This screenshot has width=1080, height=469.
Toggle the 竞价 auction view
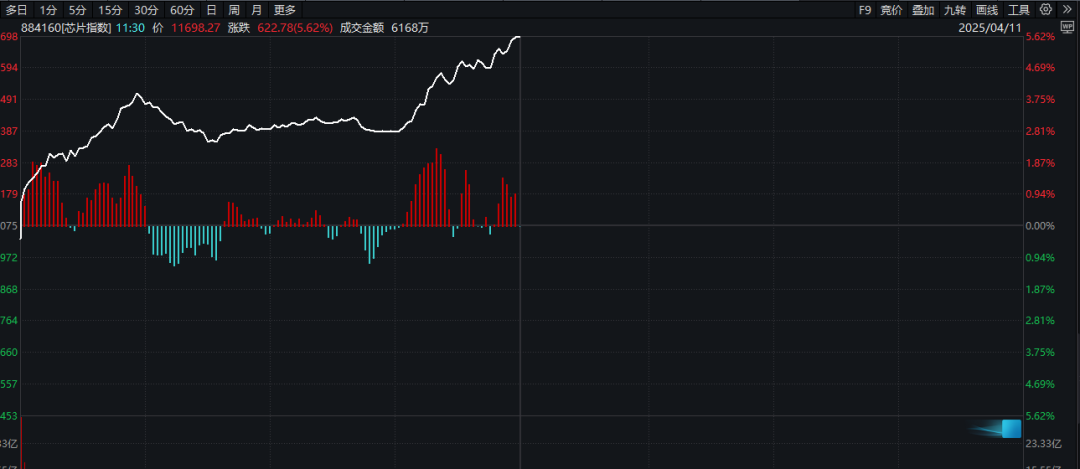[891, 10]
